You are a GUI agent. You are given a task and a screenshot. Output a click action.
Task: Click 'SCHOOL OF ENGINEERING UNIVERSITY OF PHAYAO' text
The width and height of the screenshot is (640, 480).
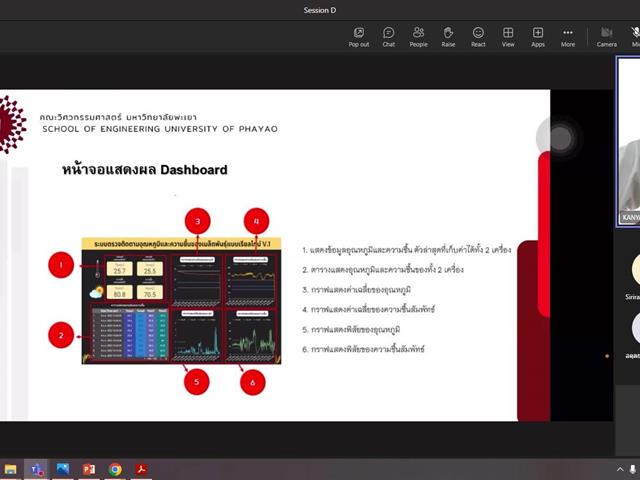coord(160,129)
